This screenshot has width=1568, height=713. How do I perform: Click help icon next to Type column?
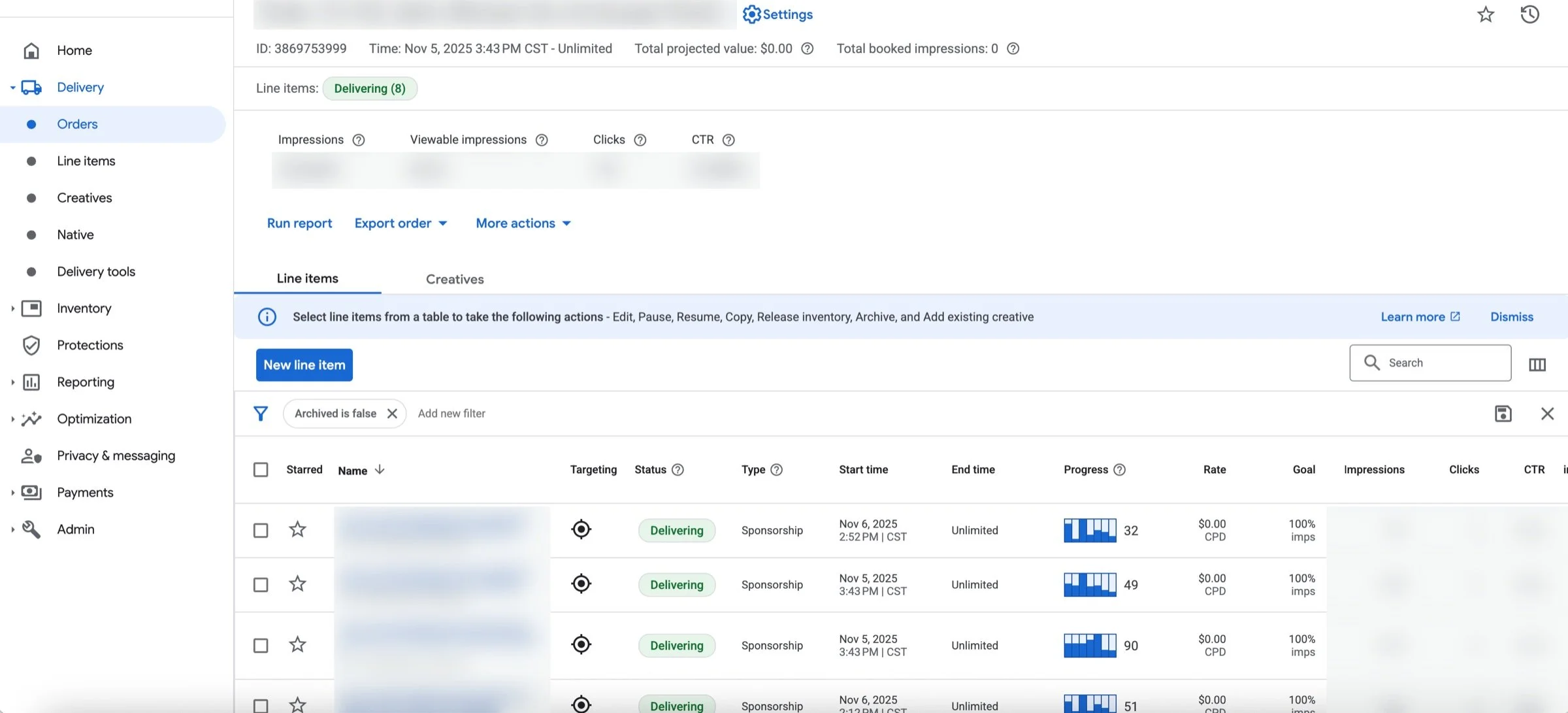pos(777,470)
